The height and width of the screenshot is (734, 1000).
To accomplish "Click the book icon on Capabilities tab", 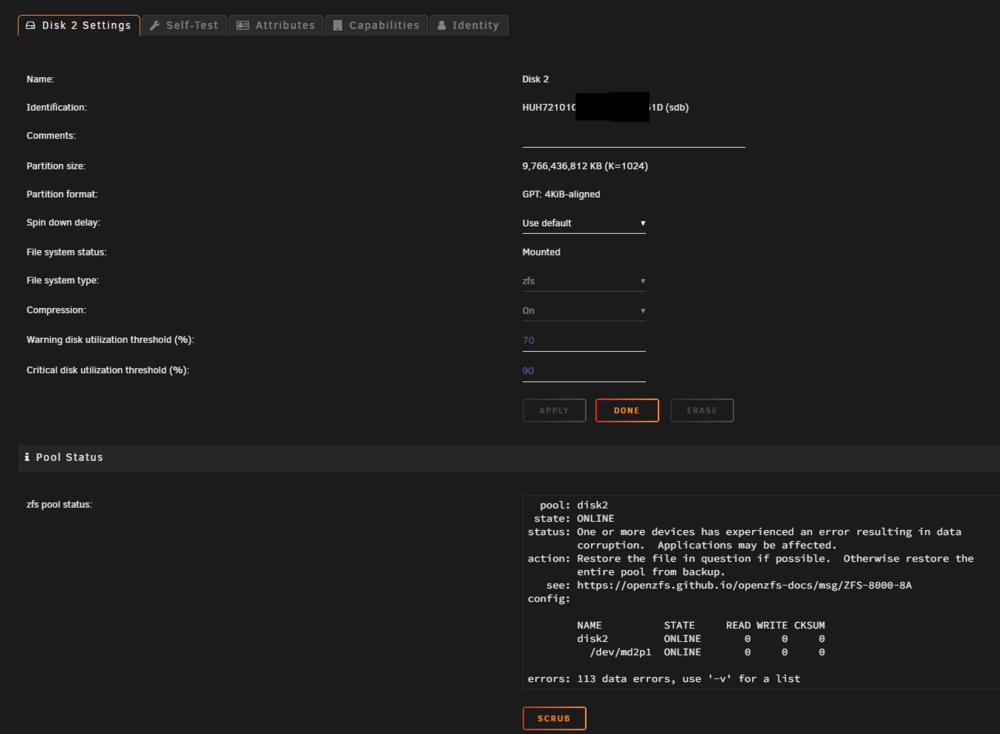I will [x=337, y=26].
